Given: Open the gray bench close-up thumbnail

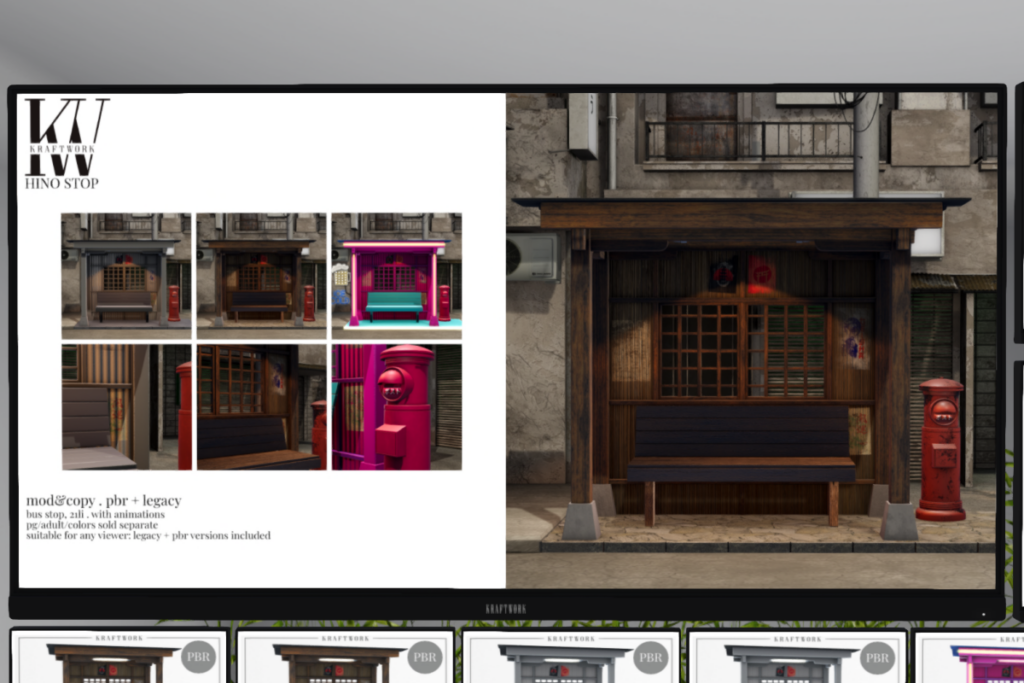Looking at the screenshot, I should pyautogui.click(x=125, y=407).
